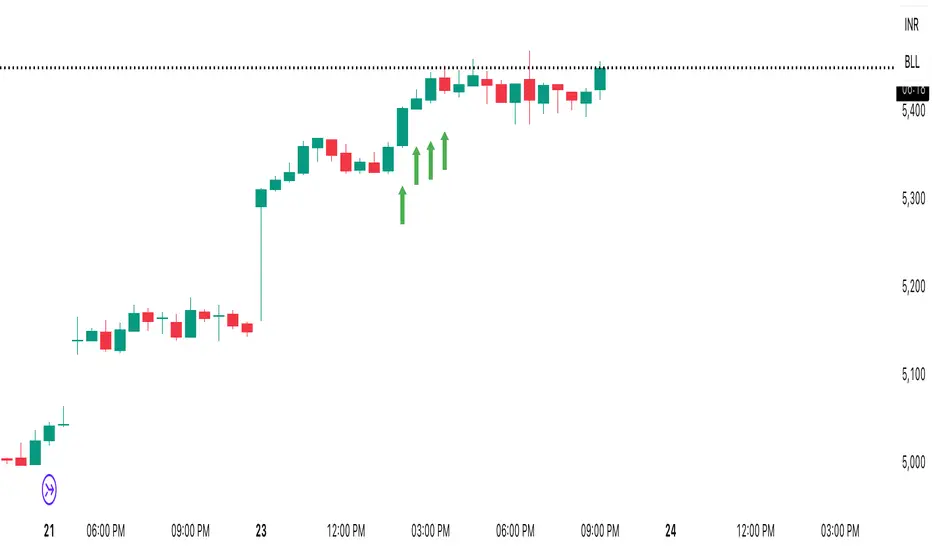Click the 5,100 price axis label
932x550 pixels.
point(912,375)
